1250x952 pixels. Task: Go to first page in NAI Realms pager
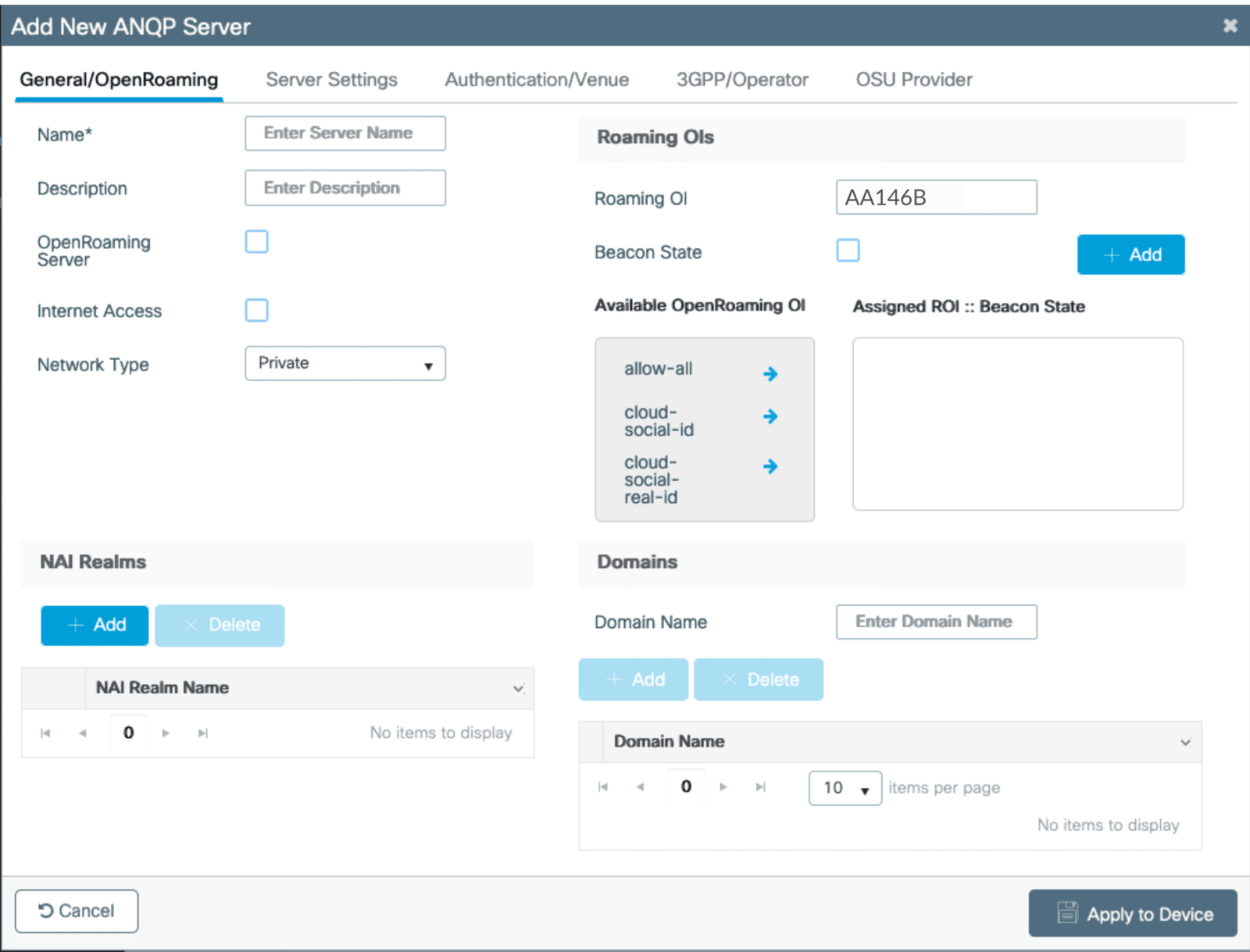(x=45, y=733)
